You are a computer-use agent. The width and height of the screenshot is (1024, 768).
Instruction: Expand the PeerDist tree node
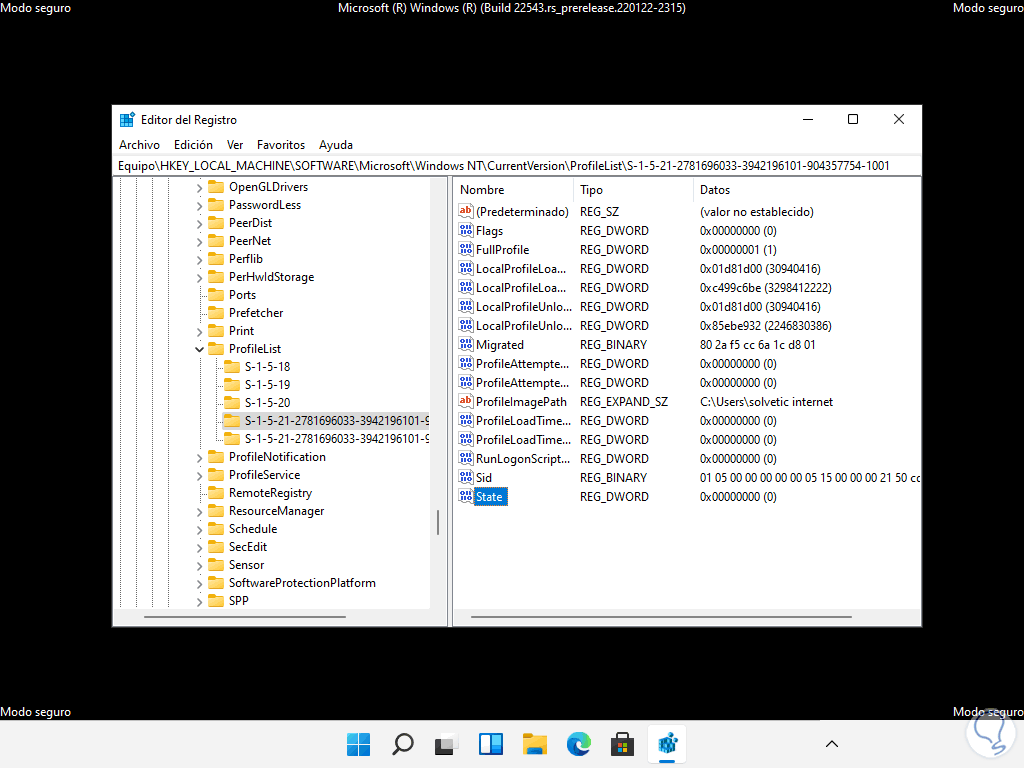(x=199, y=223)
